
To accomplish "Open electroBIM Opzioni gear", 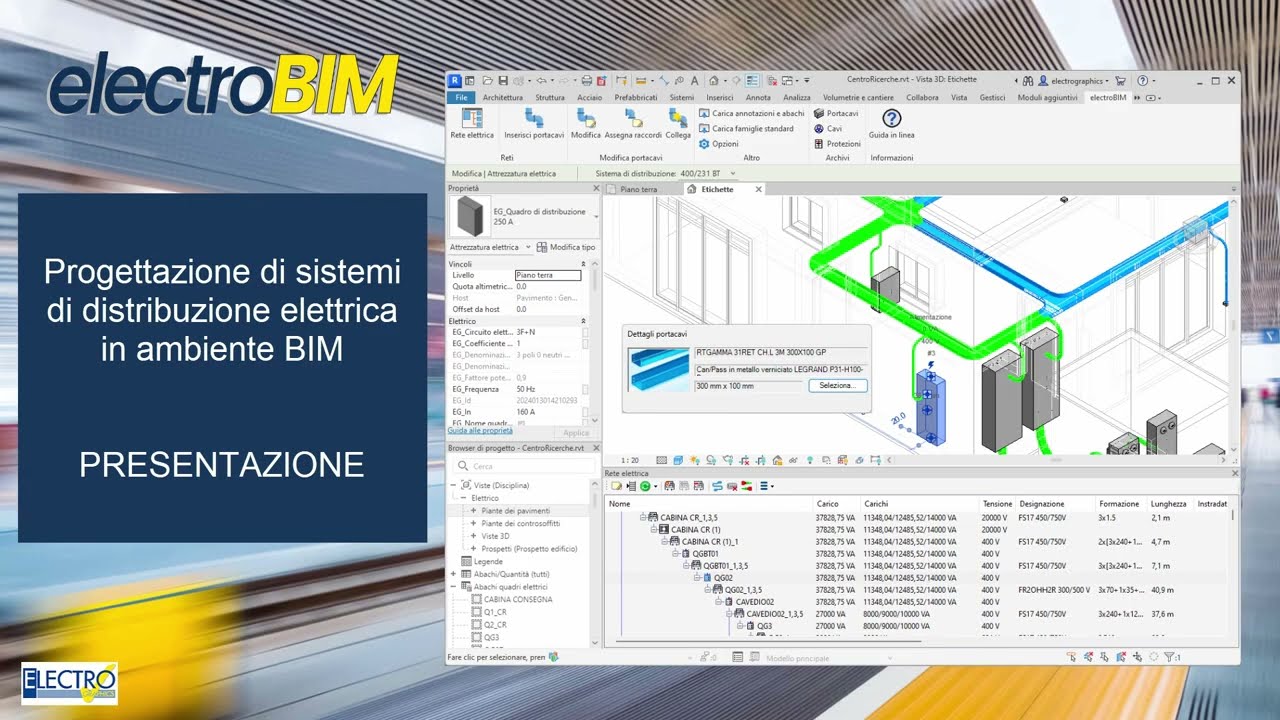I will [x=718, y=144].
